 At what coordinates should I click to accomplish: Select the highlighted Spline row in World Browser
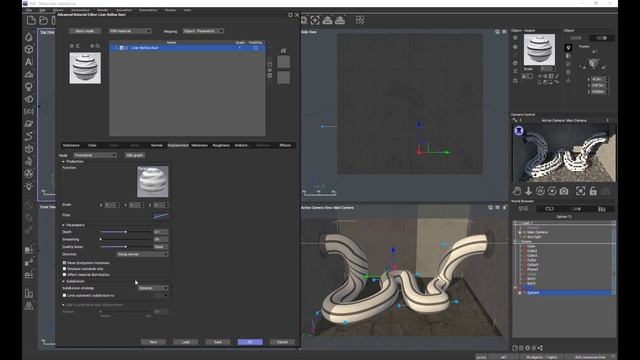coord(565,293)
